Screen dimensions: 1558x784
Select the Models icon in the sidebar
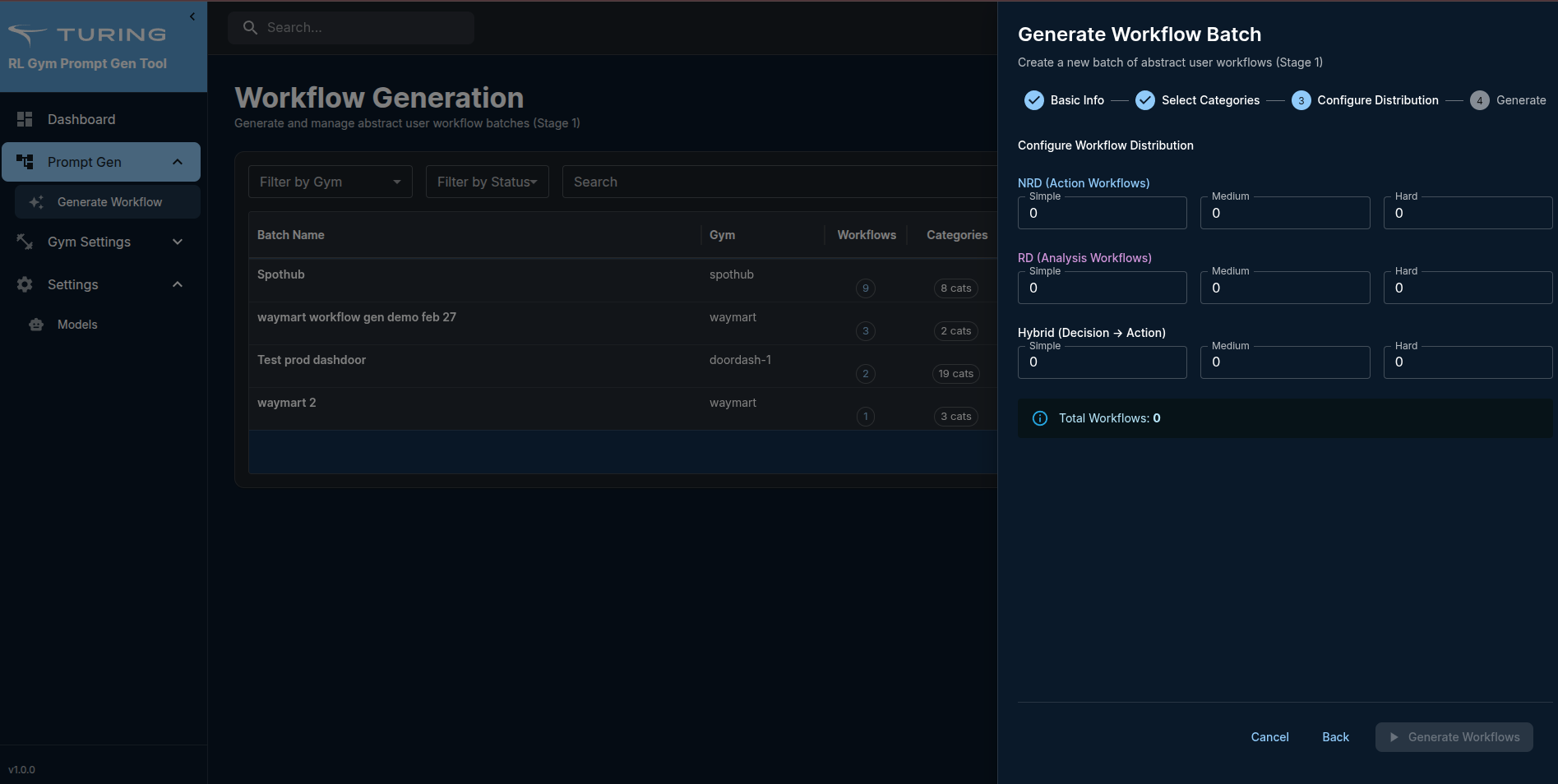pyautogui.click(x=35, y=324)
